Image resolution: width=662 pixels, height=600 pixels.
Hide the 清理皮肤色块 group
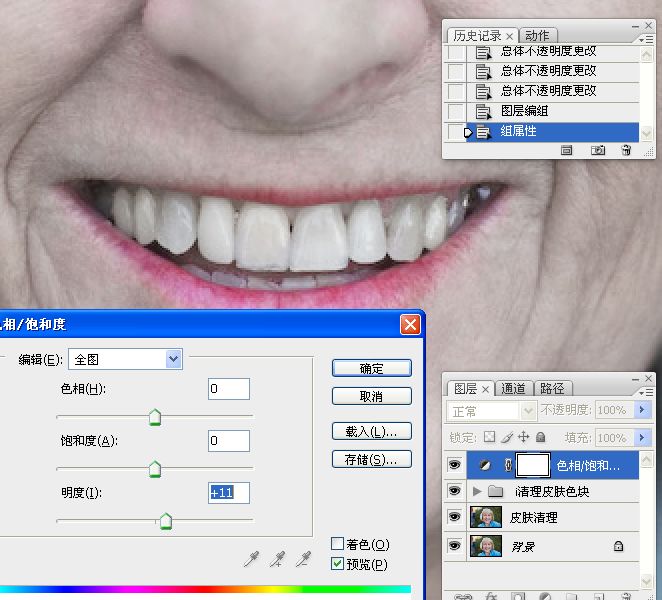(455, 491)
